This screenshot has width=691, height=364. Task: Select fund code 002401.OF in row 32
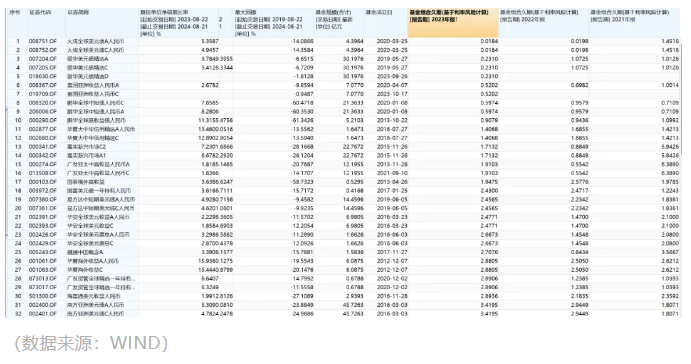(x=43, y=314)
